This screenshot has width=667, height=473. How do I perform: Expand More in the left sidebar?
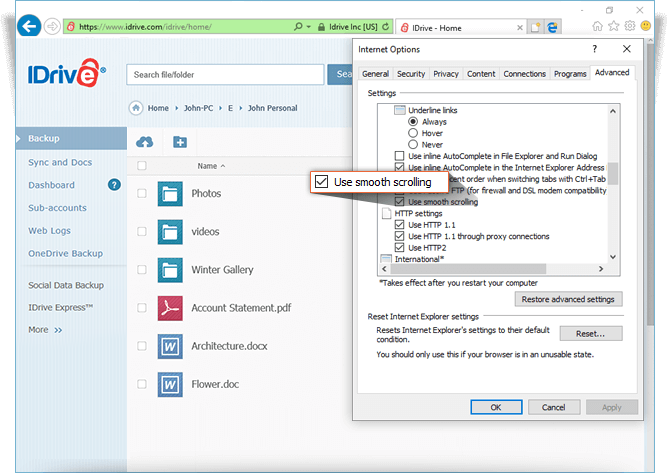pos(45,330)
